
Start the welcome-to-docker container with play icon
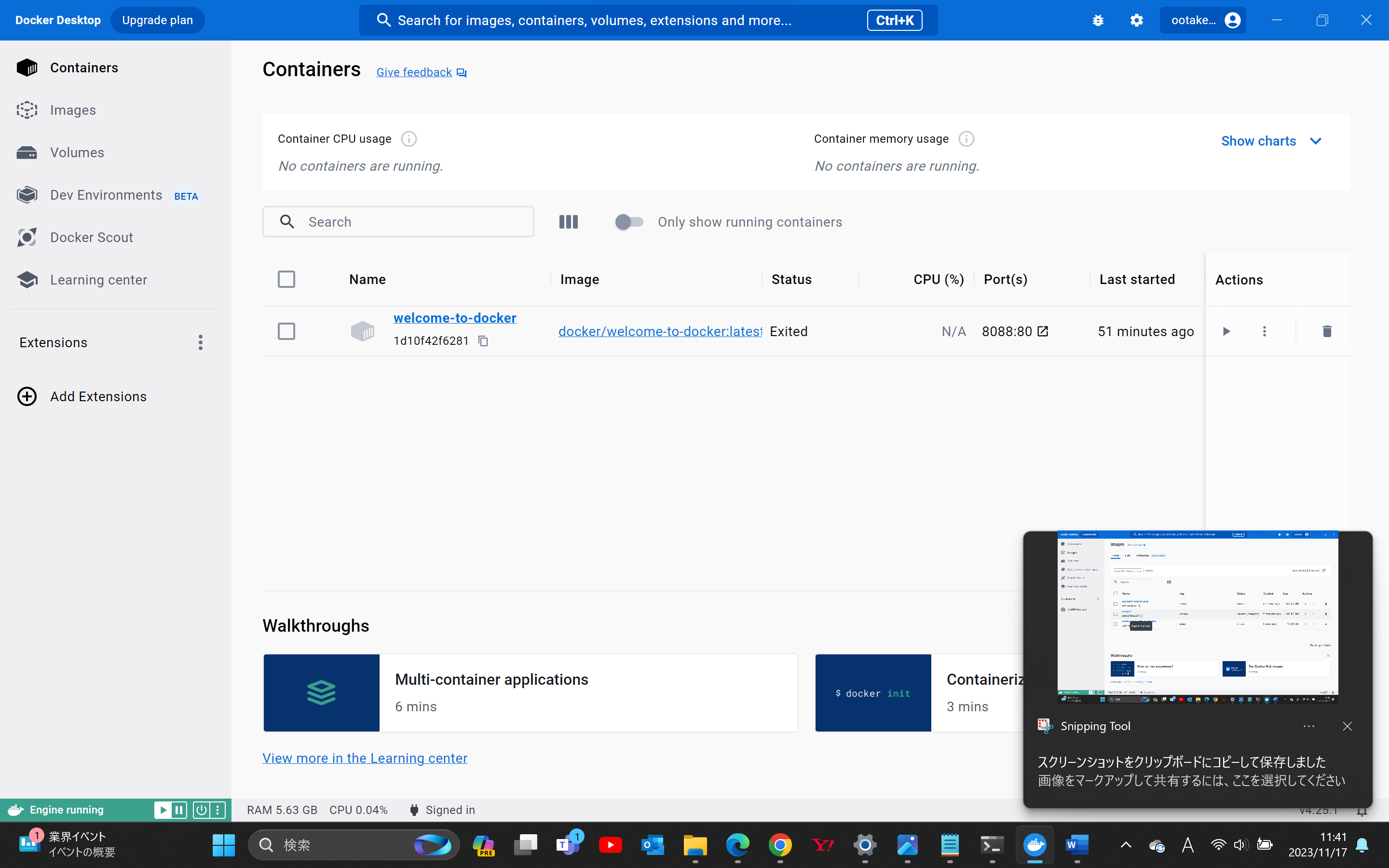1226,331
